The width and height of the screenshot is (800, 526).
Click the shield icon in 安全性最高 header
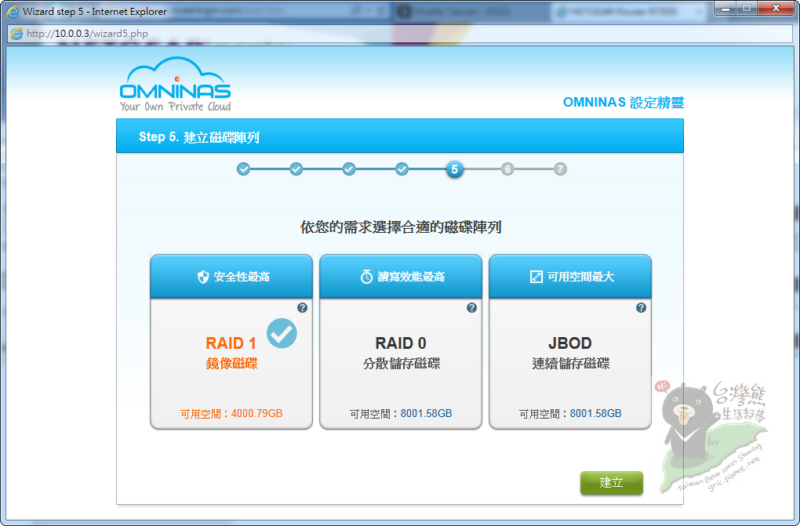[203, 277]
